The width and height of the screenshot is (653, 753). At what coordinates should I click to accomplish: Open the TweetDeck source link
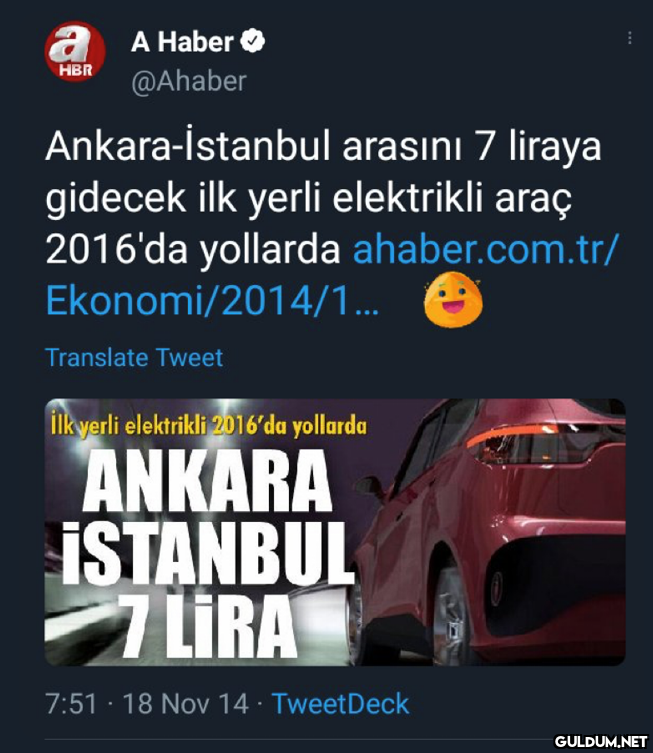[x=340, y=704]
